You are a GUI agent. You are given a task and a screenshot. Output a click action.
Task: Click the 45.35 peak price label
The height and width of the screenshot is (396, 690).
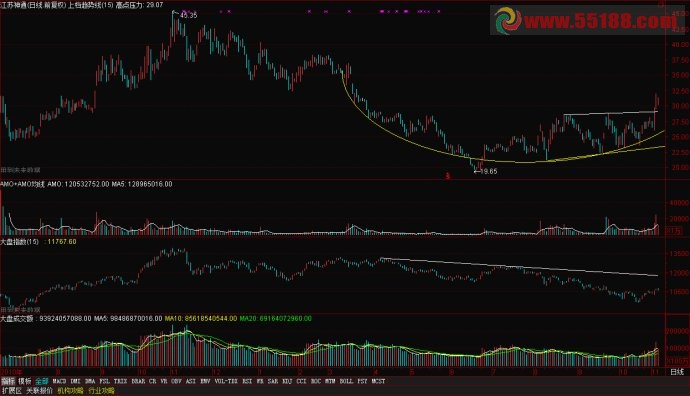click(189, 15)
